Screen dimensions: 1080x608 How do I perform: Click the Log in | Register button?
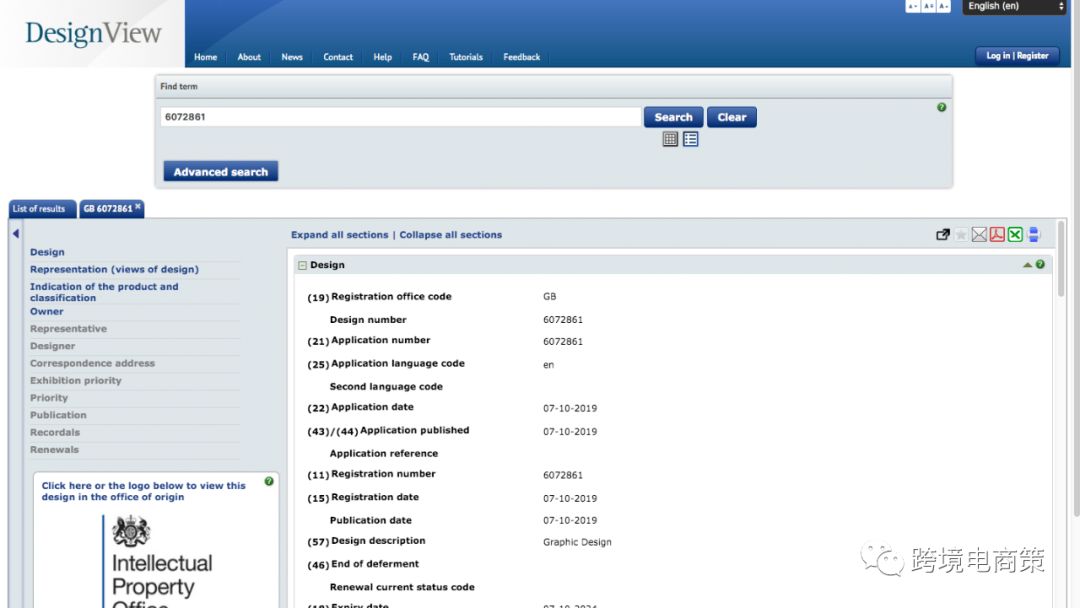pos(1017,56)
